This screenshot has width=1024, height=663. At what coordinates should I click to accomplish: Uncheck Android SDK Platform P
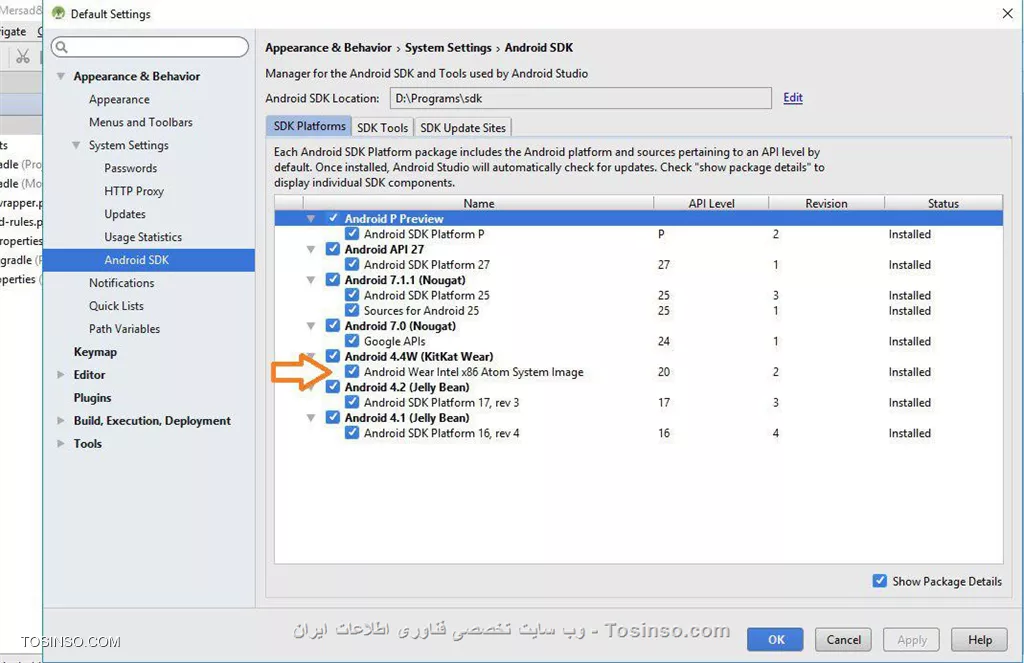click(x=352, y=234)
